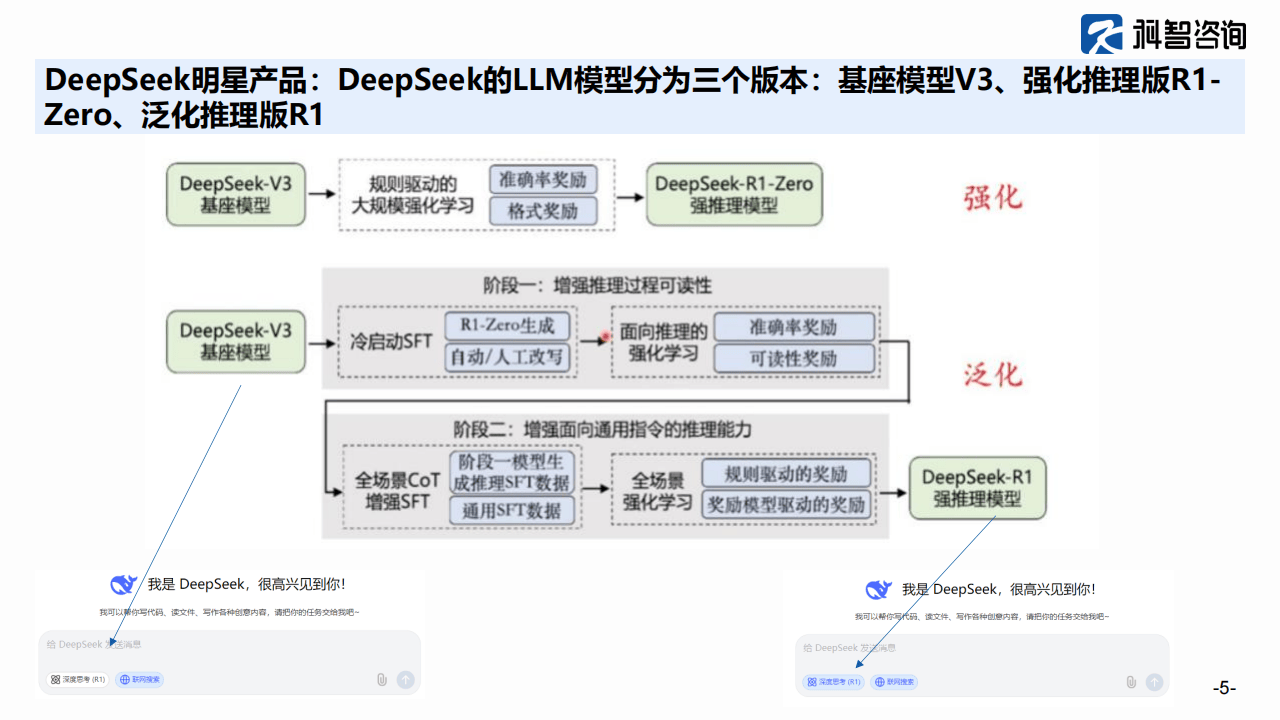Enable 深度思考 (R1) in the left chat box

(x=78, y=680)
